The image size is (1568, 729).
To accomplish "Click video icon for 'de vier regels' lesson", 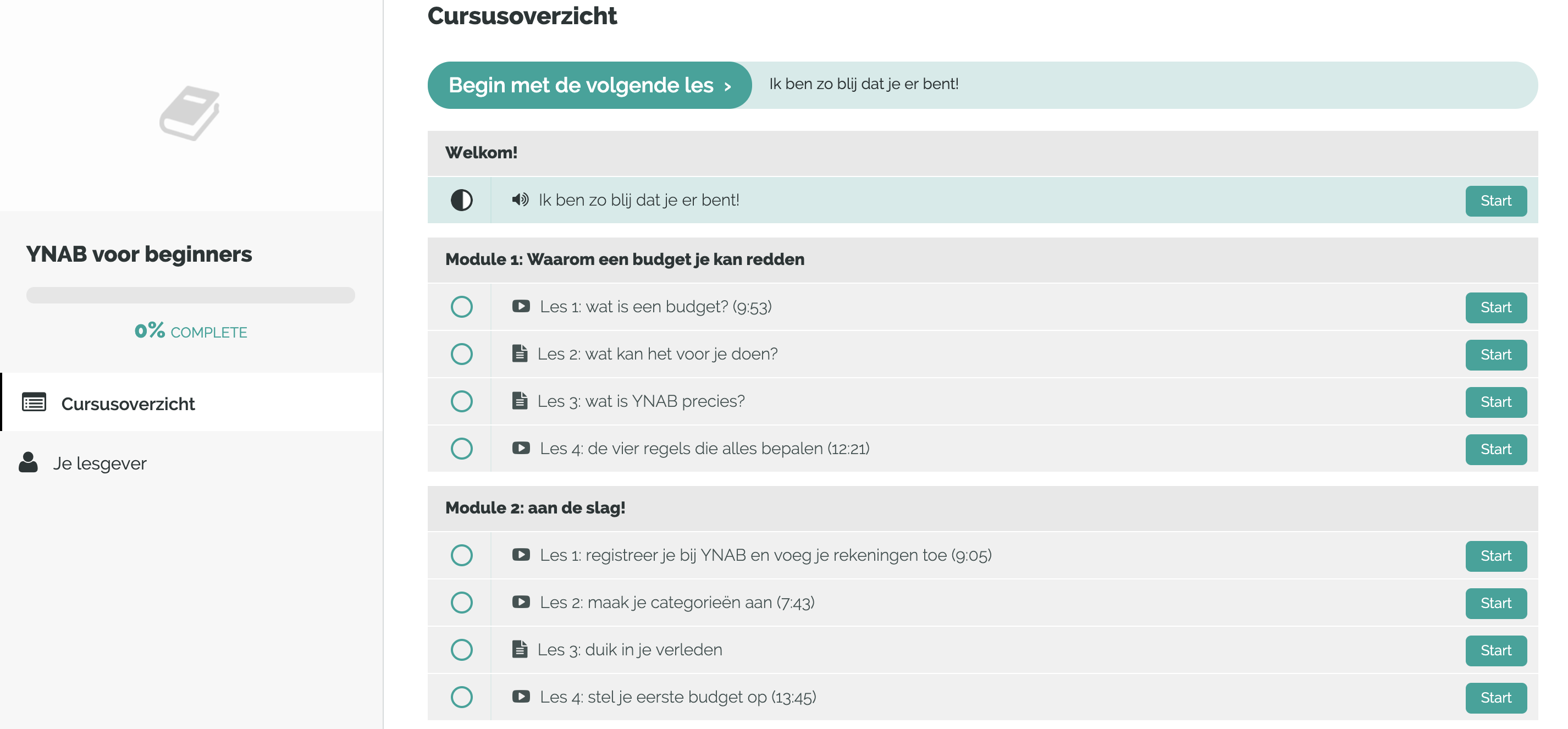I will click(521, 448).
